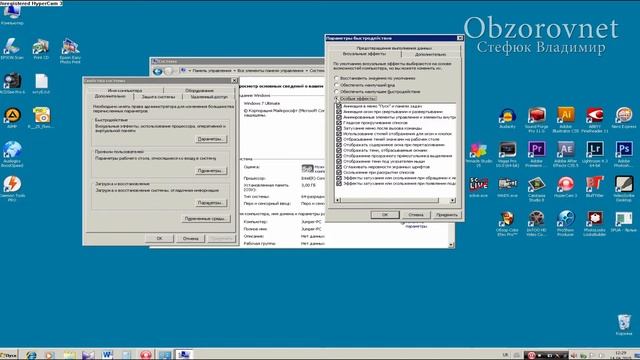The height and width of the screenshot is (360, 640).
Task: Open performance Settings button in system properties
Action: pos(211,139)
